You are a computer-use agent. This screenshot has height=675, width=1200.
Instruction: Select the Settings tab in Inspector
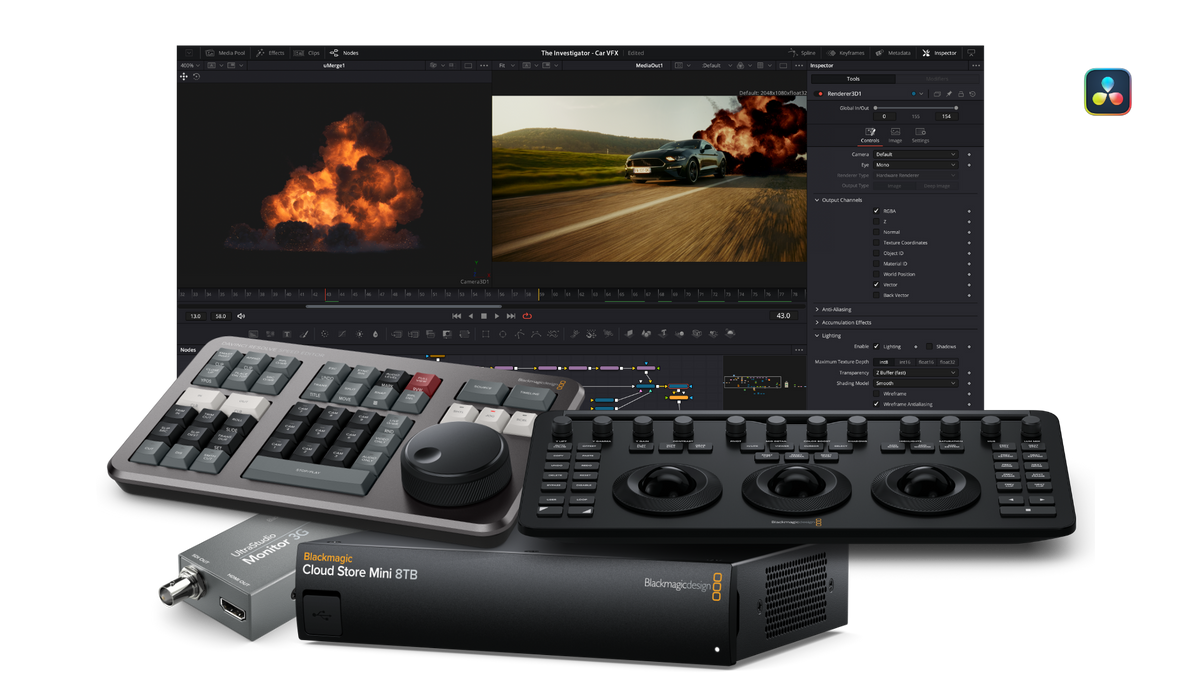tap(921, 138)
